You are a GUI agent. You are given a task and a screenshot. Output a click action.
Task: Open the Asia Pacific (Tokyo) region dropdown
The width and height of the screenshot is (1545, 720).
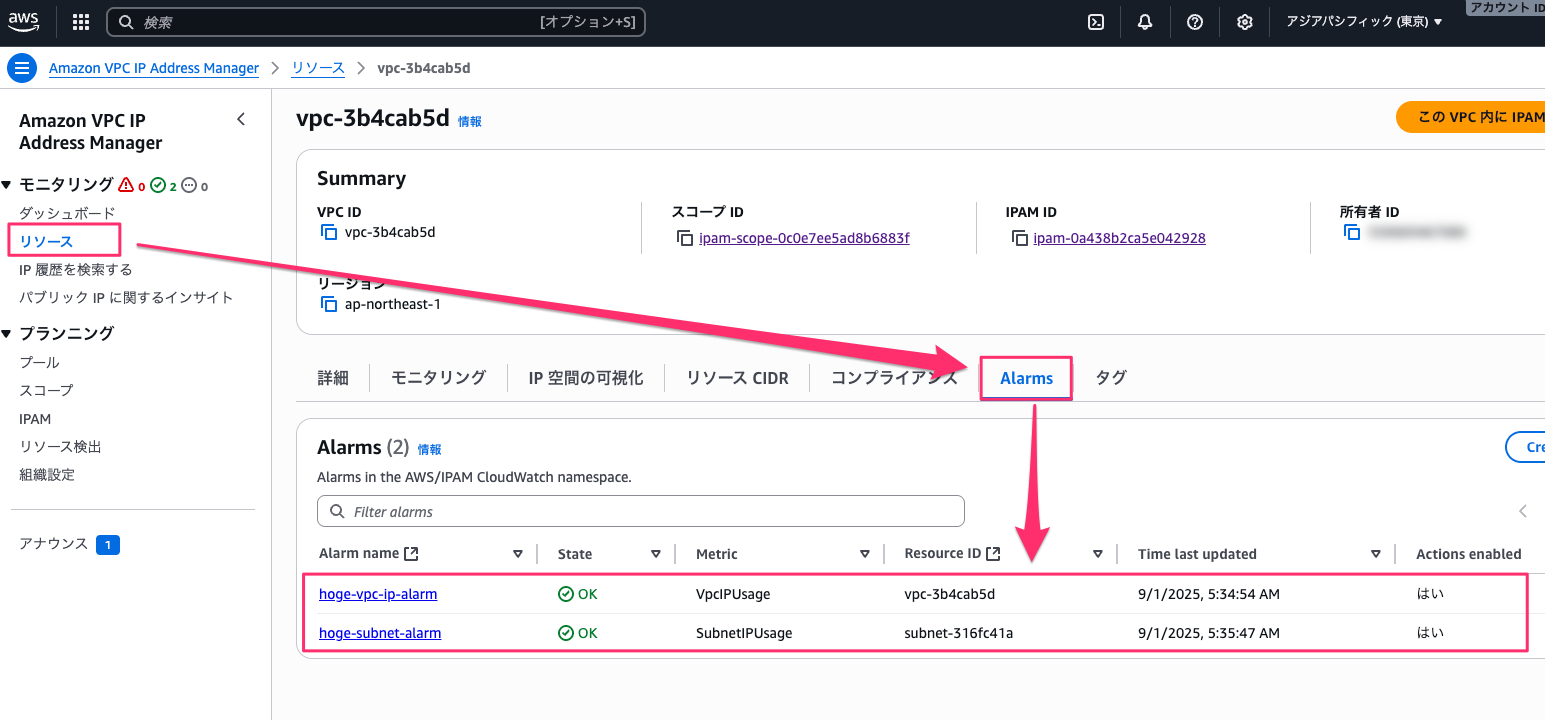point(1364,22)
